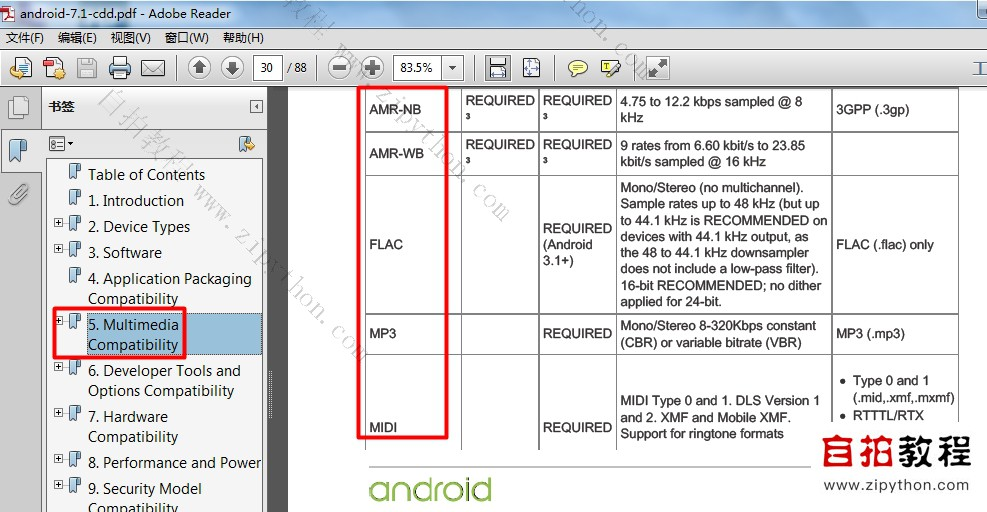Image resolution: width=987 pixels, height=512 pixels.
Task: Expand the 2. Device Types bookmark
Action: [59, 222]
